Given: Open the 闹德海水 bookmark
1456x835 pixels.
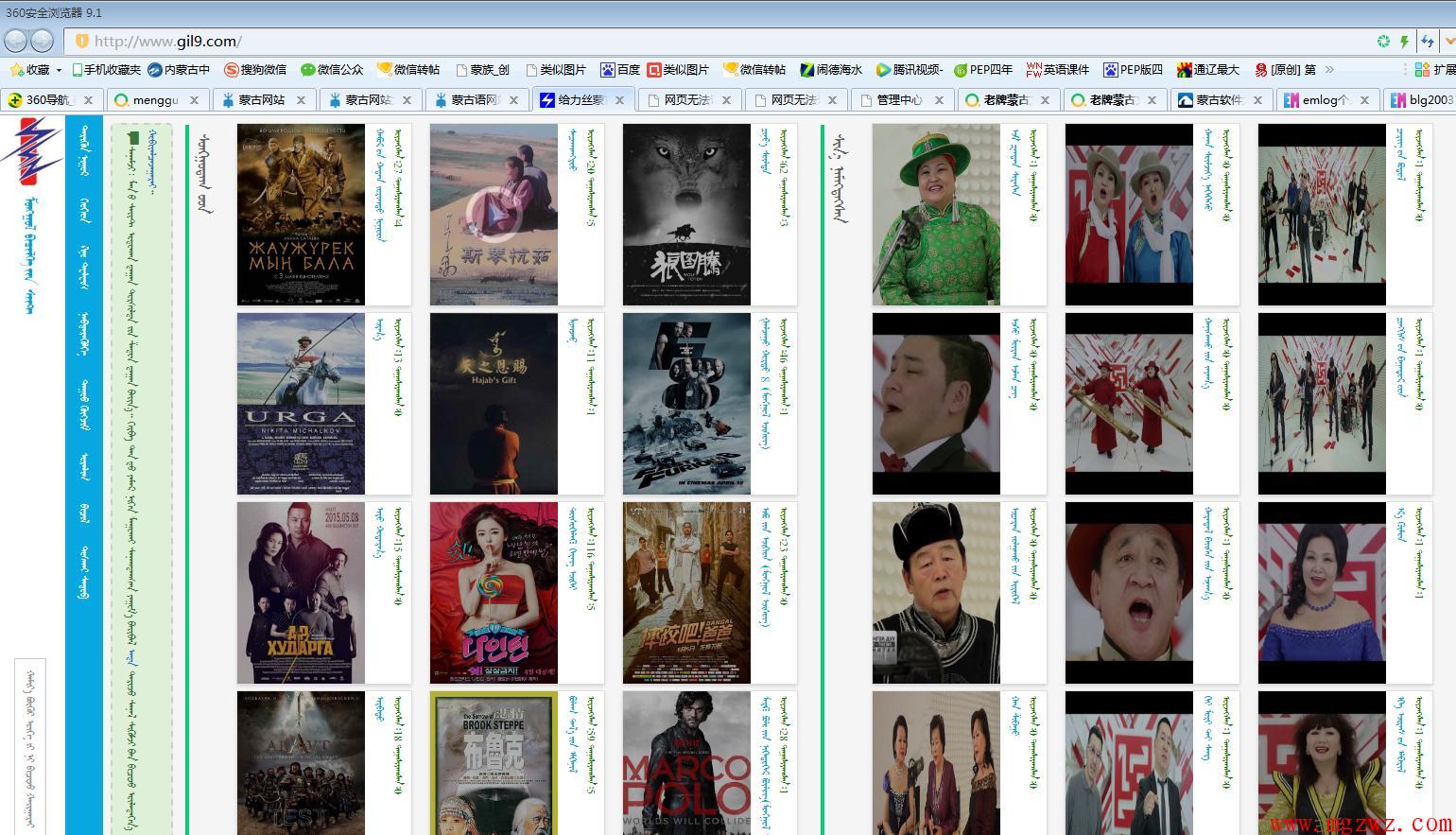Looking at the screenshot, I should click(x=831, y=70).
